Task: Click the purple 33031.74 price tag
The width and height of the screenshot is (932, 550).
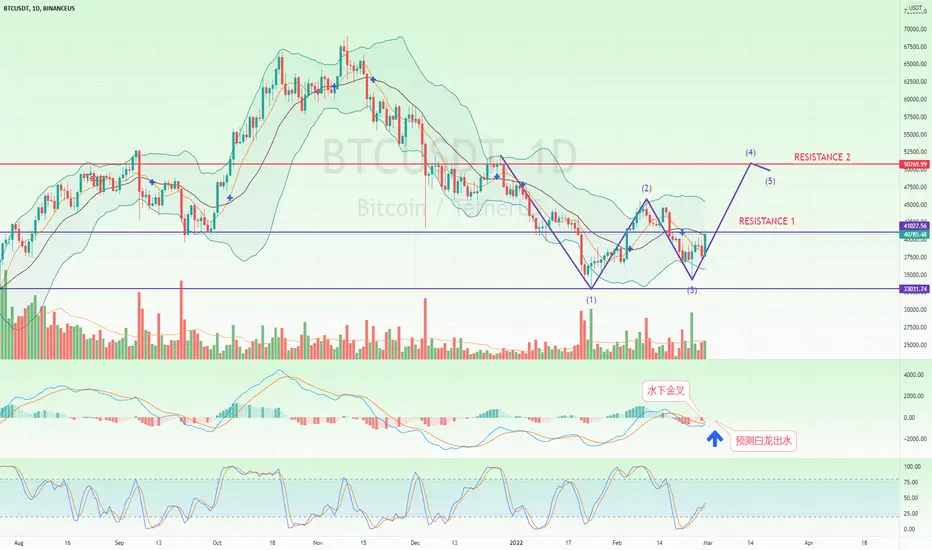Action: pos(915,290)
